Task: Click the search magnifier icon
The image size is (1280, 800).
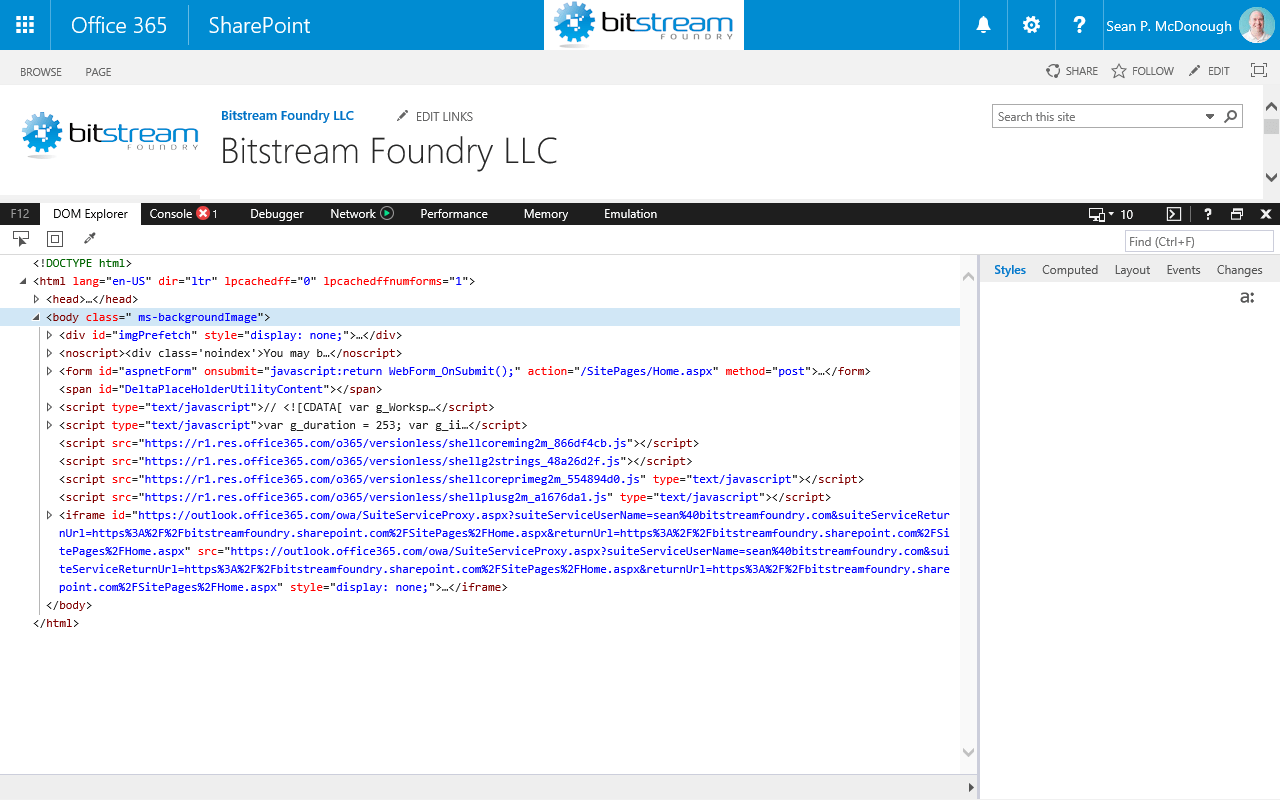Action: tap(1231, 116)
